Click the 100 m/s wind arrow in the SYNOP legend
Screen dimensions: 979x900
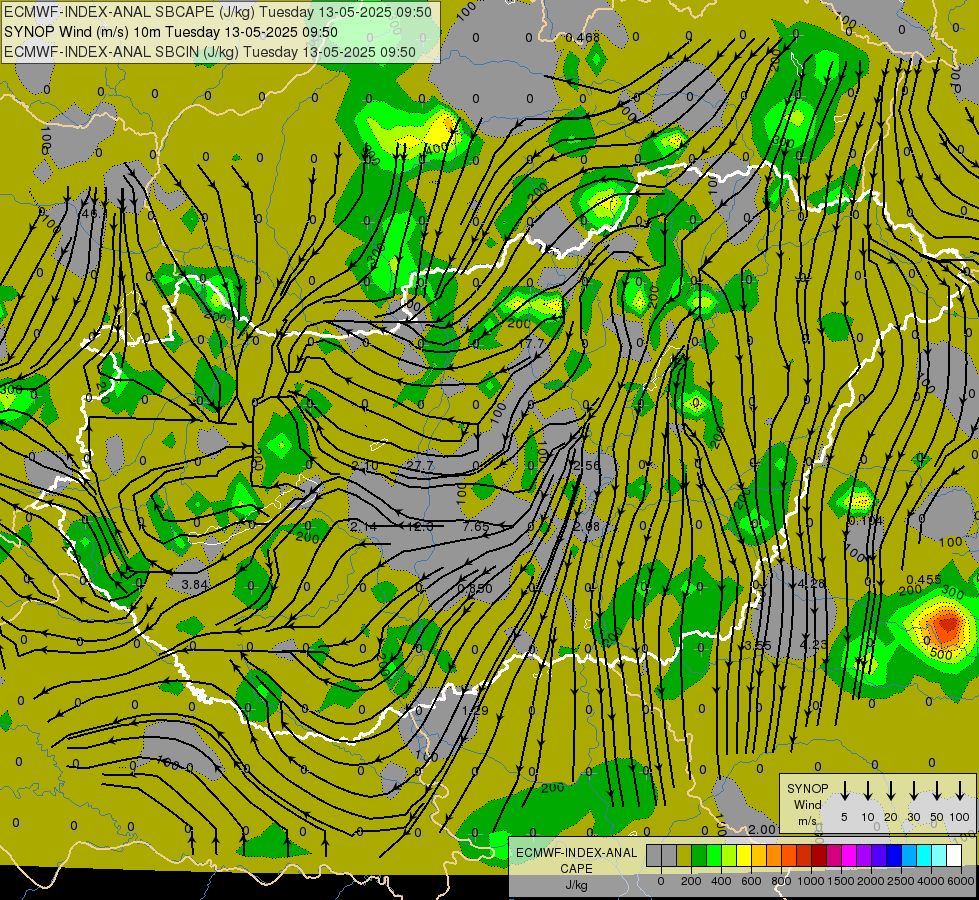(960, 791)
